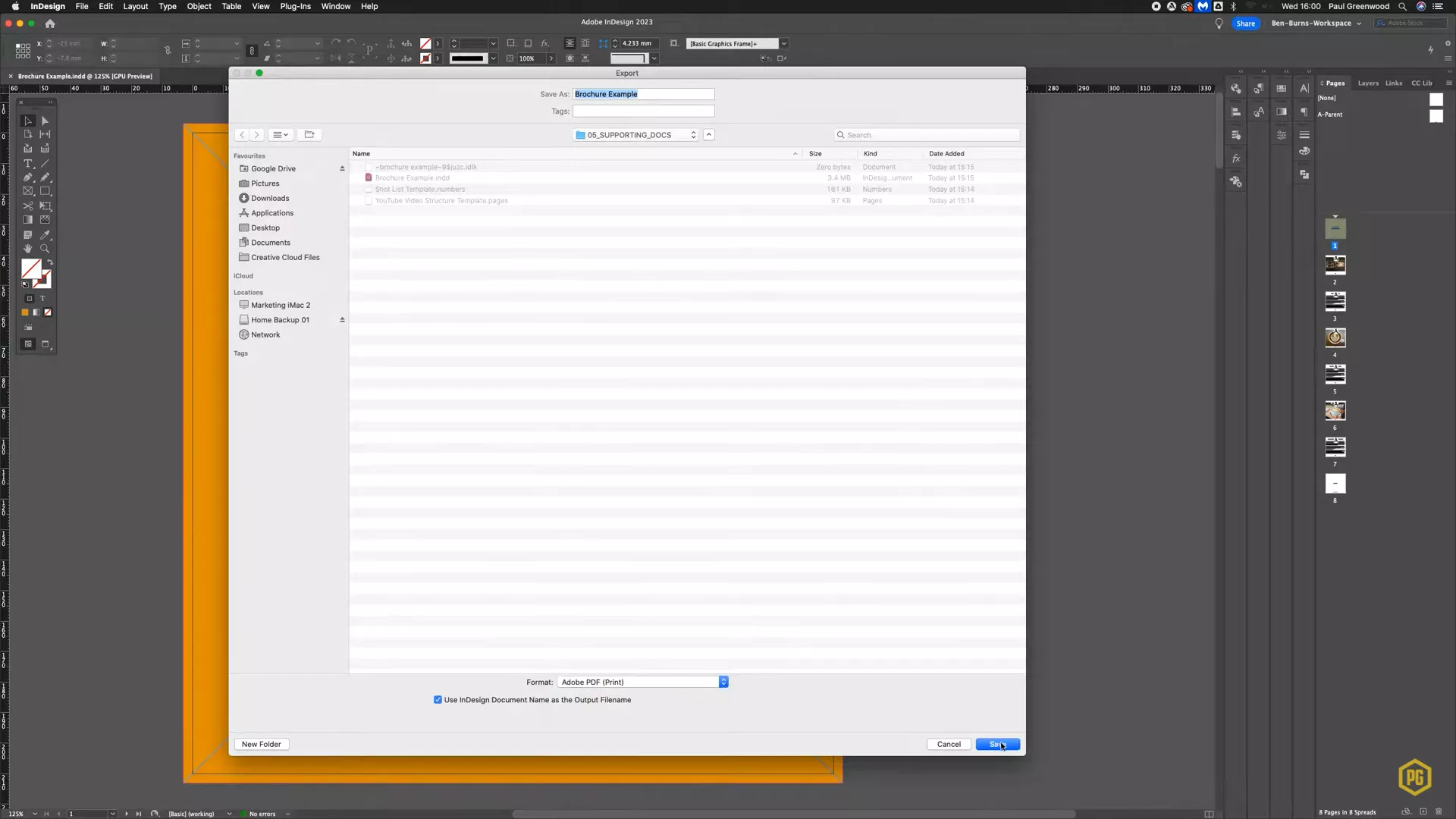
Task: Click the fill color swatch in toolbox
Action: [31, 268]
